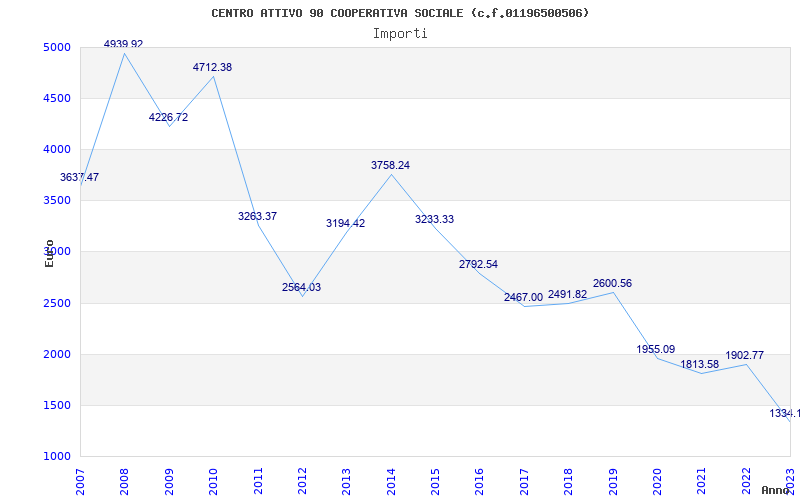800x500 pixels.
Task: Click the 1955.09 data label
Action: (x=655, y=349)
